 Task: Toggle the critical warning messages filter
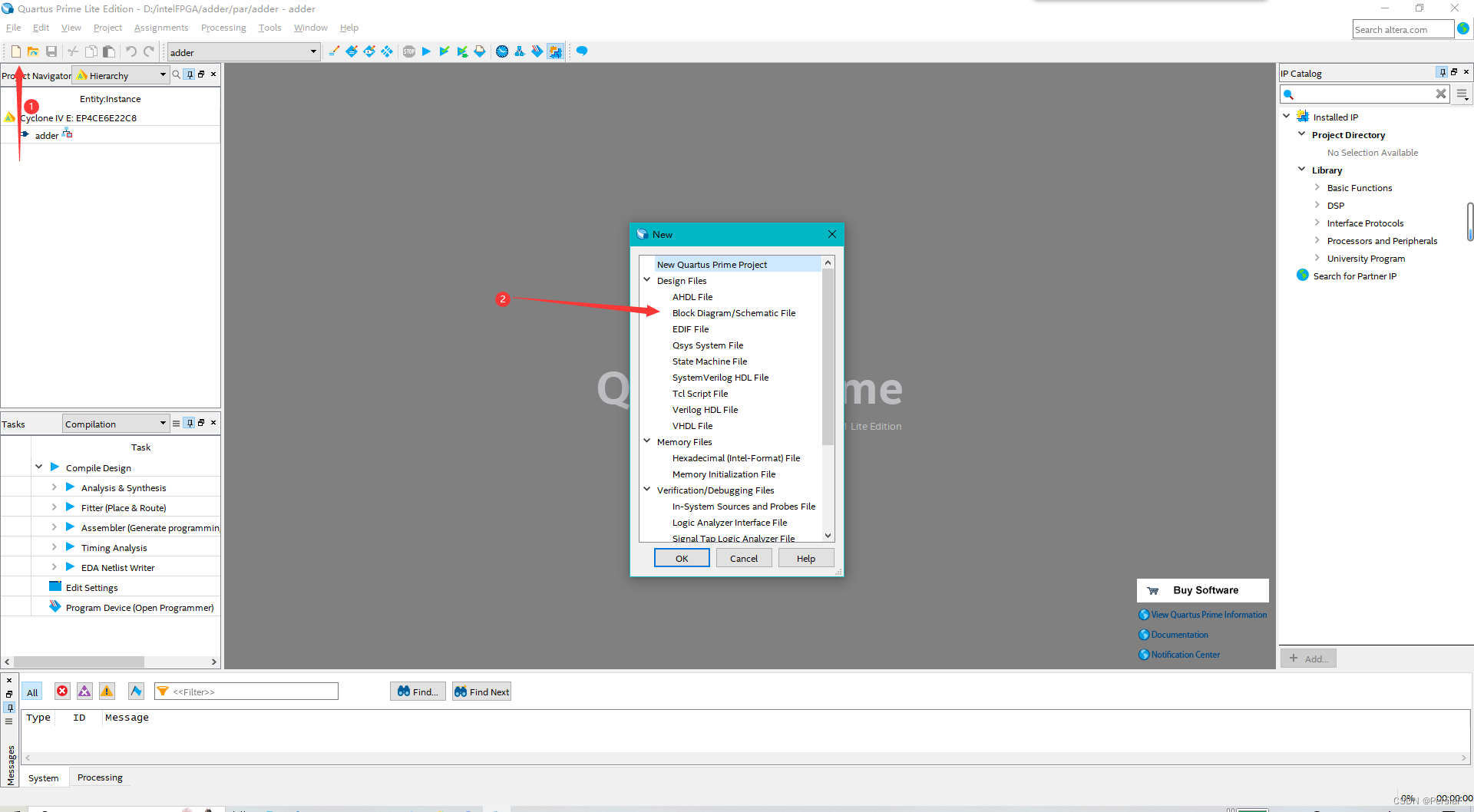point(84,692)
